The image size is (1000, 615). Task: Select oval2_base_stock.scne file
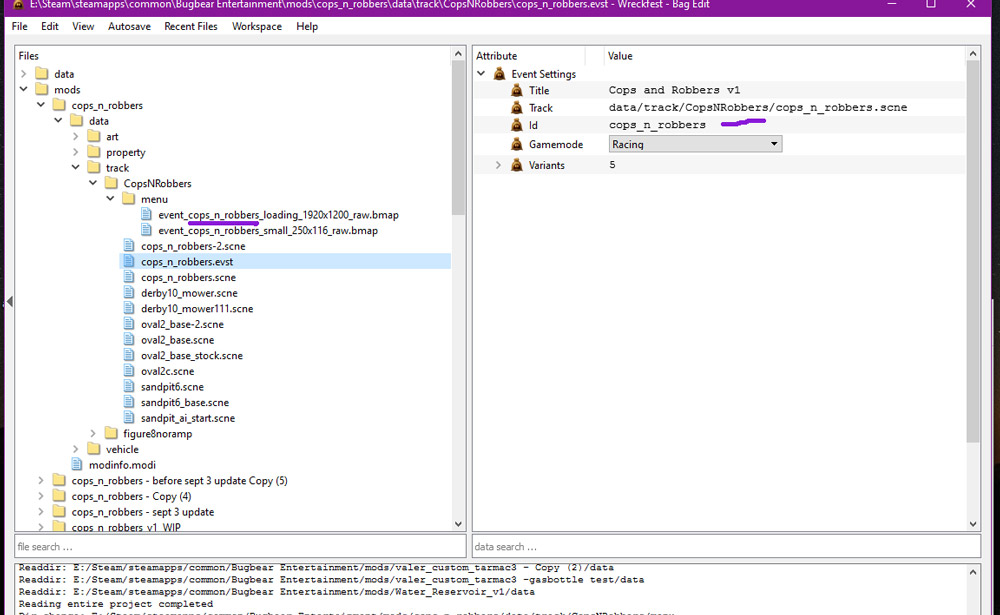(191, 355)
